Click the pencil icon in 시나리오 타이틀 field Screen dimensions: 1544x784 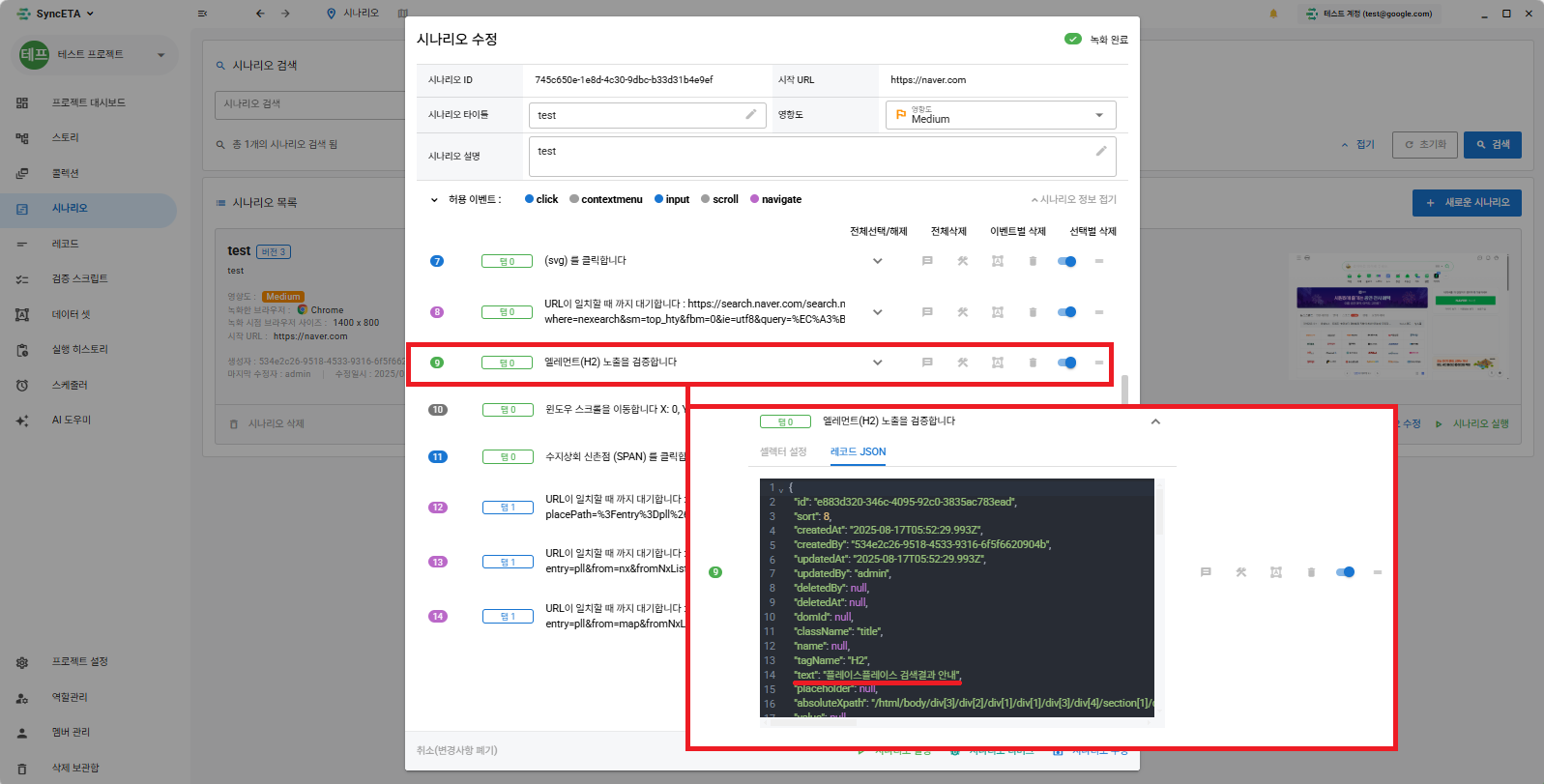click(x=751, y=114)
